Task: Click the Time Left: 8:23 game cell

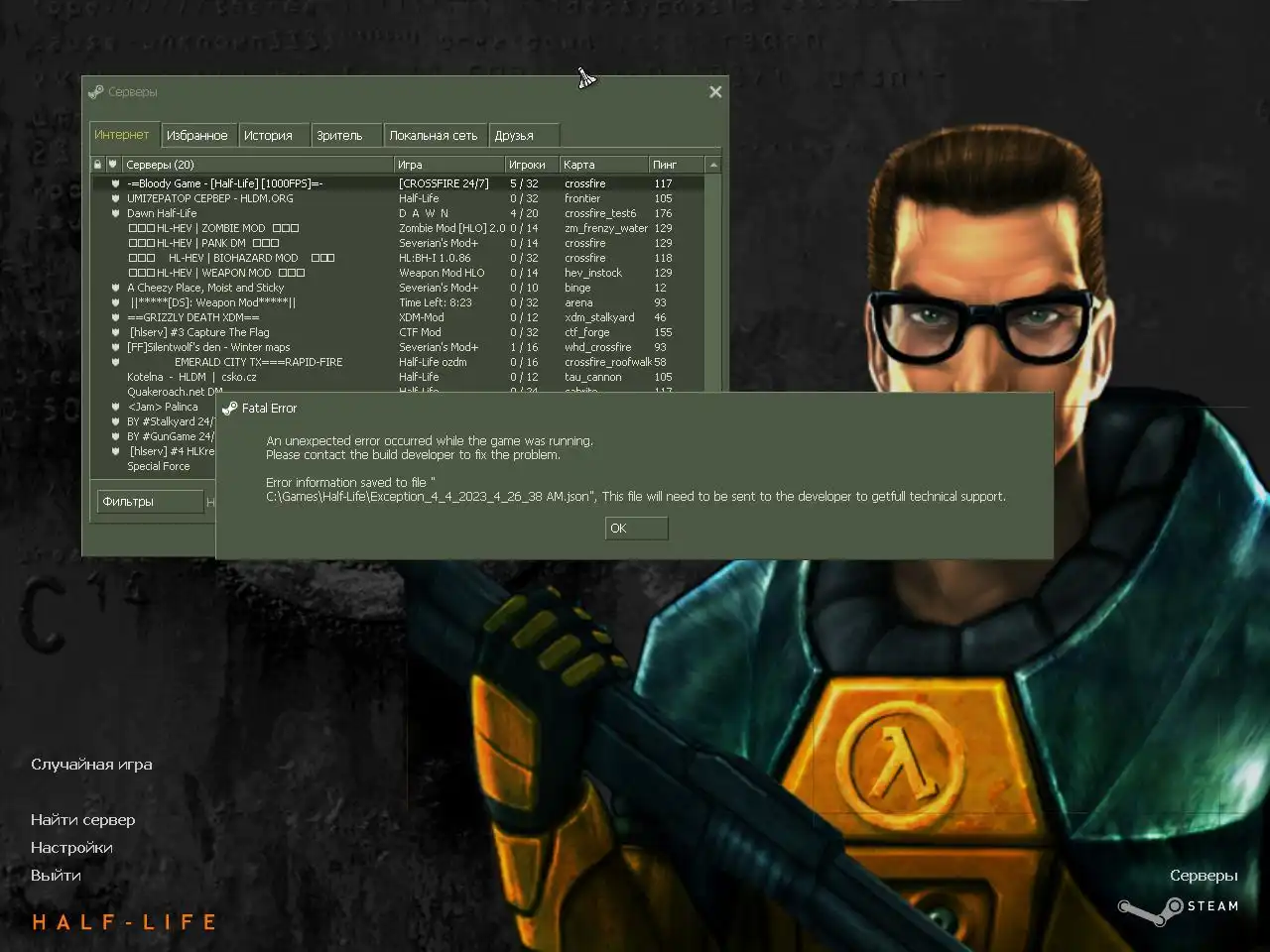Action: pos(436,302)
